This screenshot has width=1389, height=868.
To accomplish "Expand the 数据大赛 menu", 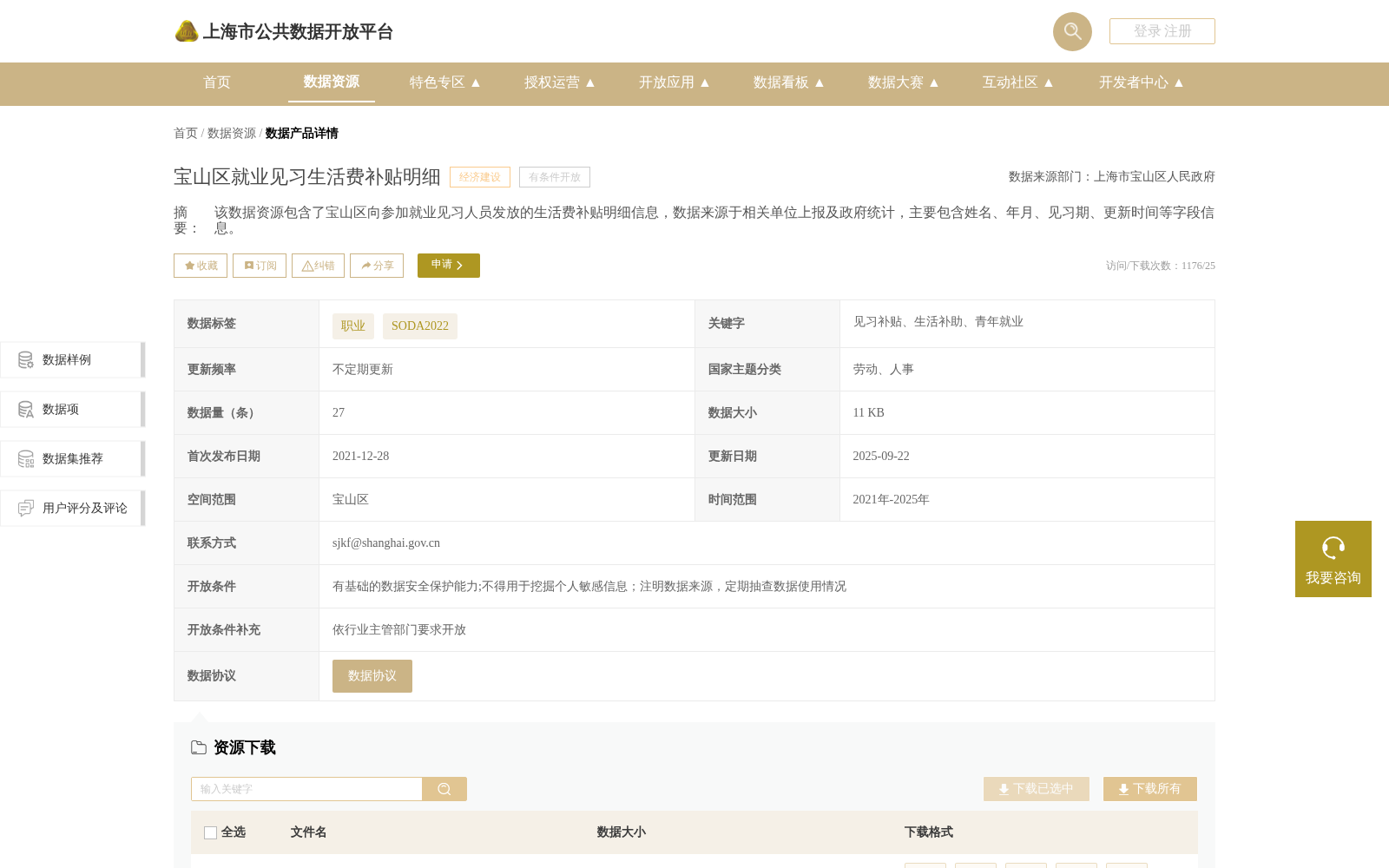I will tap(904, 82).
